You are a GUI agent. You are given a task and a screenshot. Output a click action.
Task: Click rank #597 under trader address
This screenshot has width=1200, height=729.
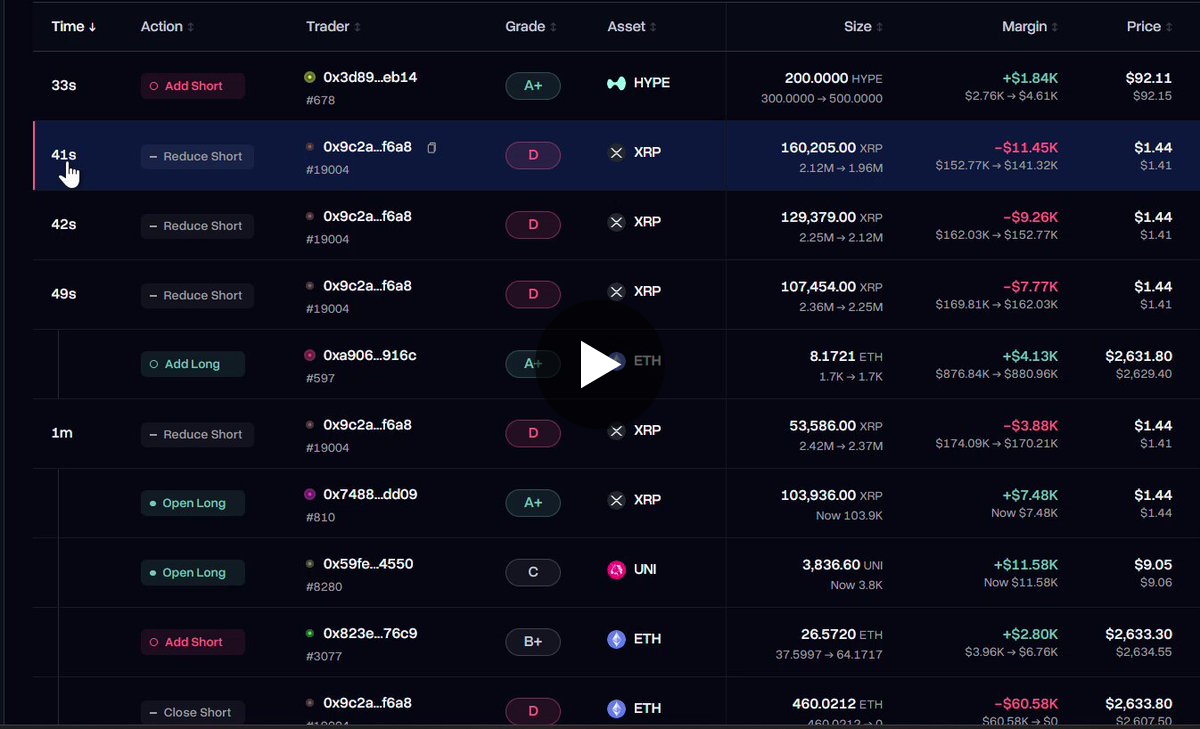[321, 378]
